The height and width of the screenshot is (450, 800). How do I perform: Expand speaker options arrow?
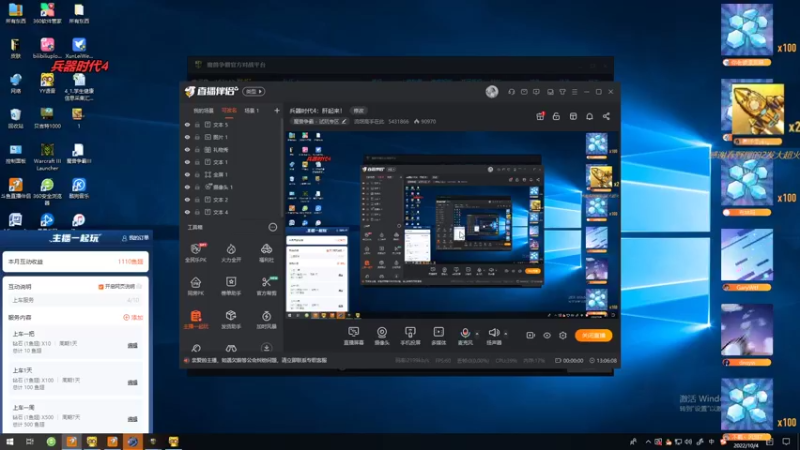506,334
